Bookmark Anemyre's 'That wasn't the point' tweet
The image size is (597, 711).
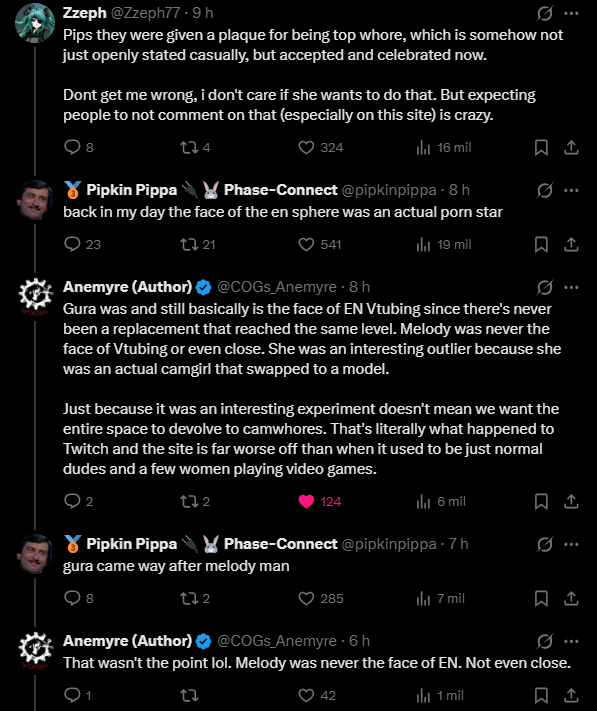click(x=541, y=695)
